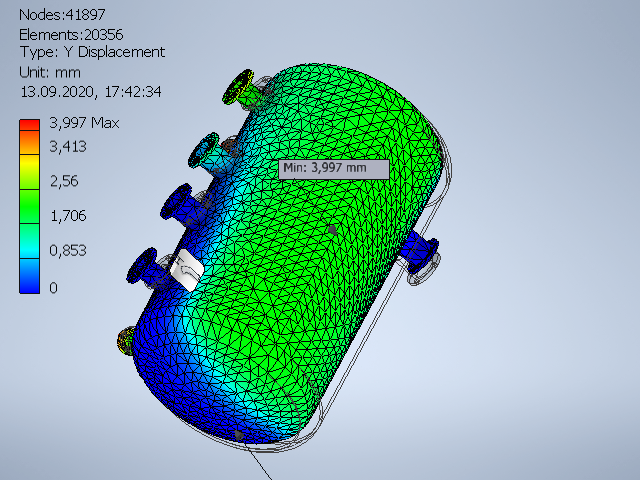Click the blue flanged nozzle on the vessel's right end
The height and width of the screenshot is (480, 640).
tap(420, 252)
